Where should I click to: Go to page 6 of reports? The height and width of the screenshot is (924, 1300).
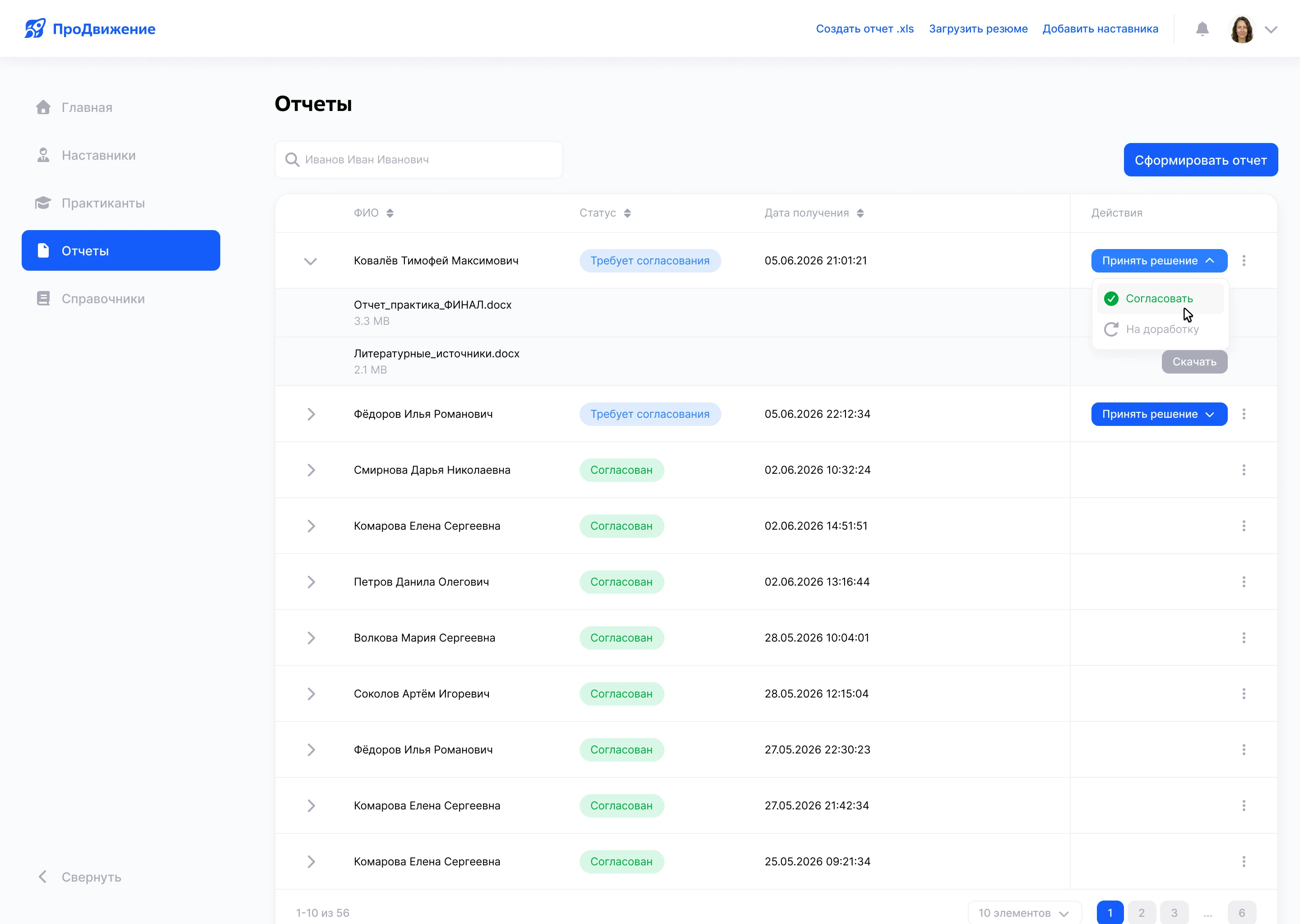(1242, 913)
